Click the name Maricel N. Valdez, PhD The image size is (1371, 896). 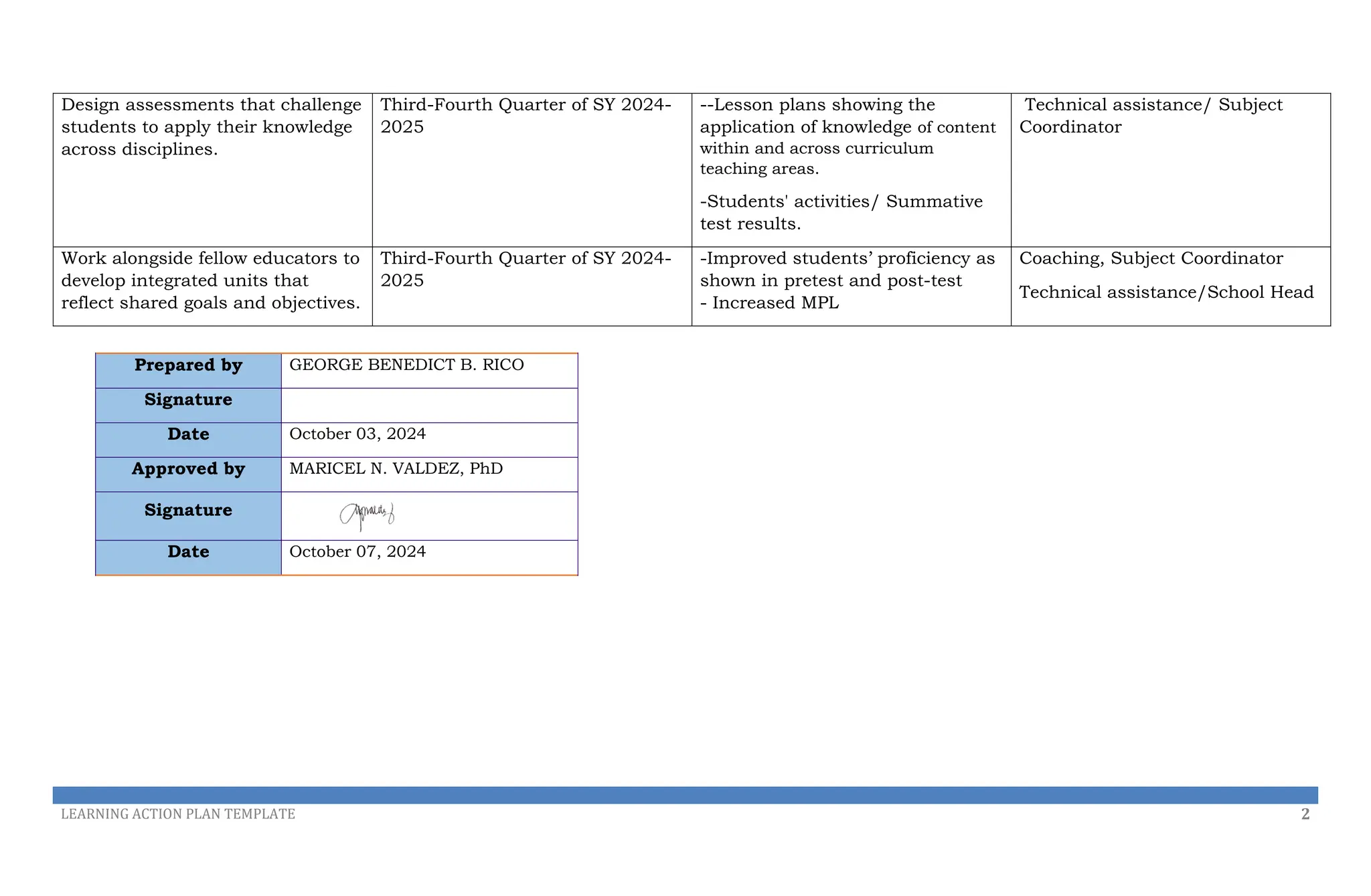pyautogui.click(x=396, y=469)
